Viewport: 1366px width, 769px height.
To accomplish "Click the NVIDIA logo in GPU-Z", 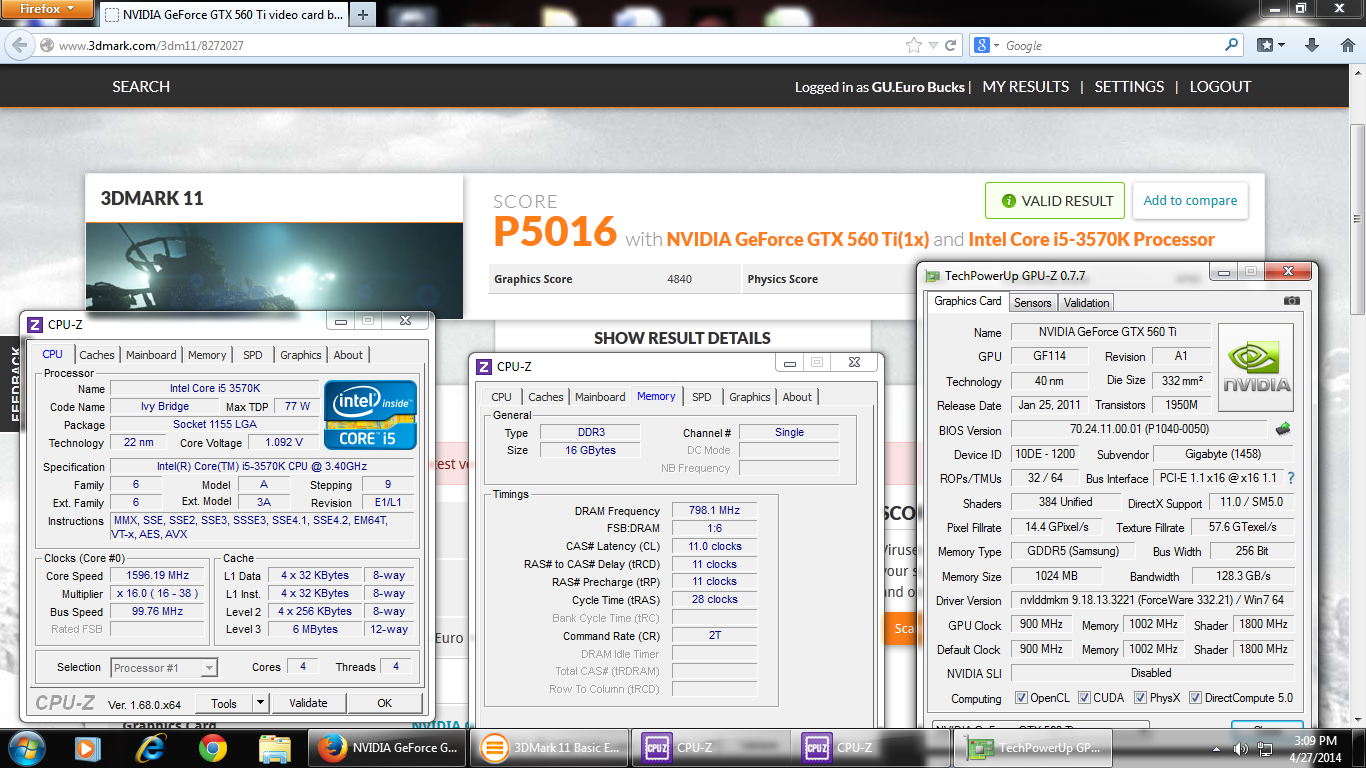I will pyautogui.click(x=1255, y=367).
